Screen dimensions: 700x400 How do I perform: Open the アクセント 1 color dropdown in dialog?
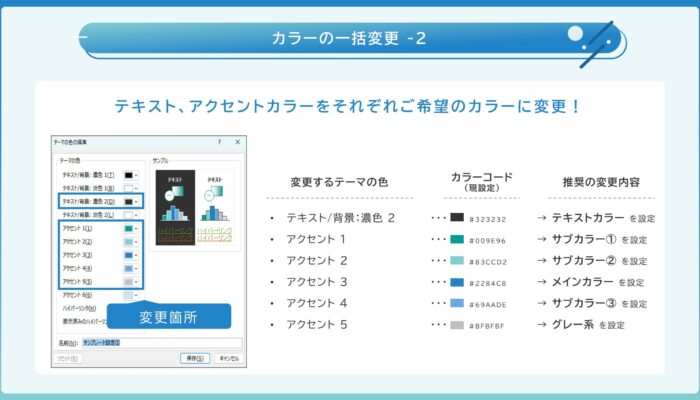131,229
